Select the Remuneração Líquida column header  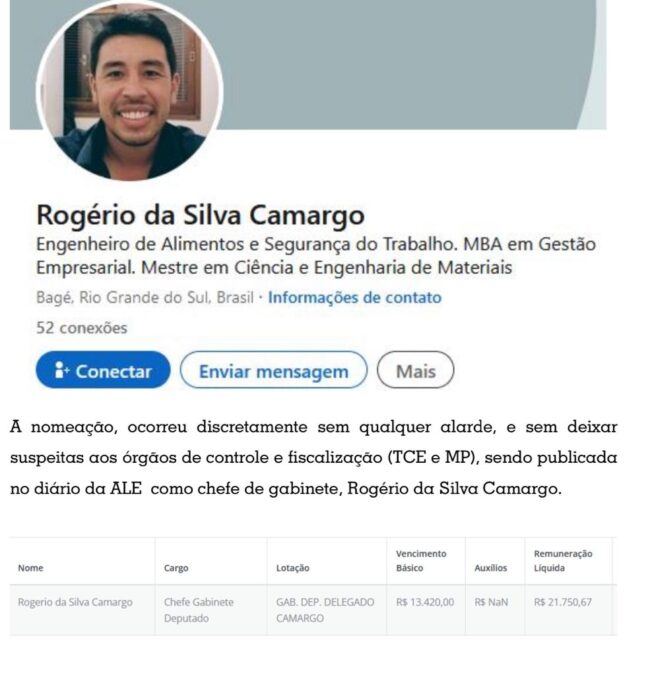pos(563,561)
